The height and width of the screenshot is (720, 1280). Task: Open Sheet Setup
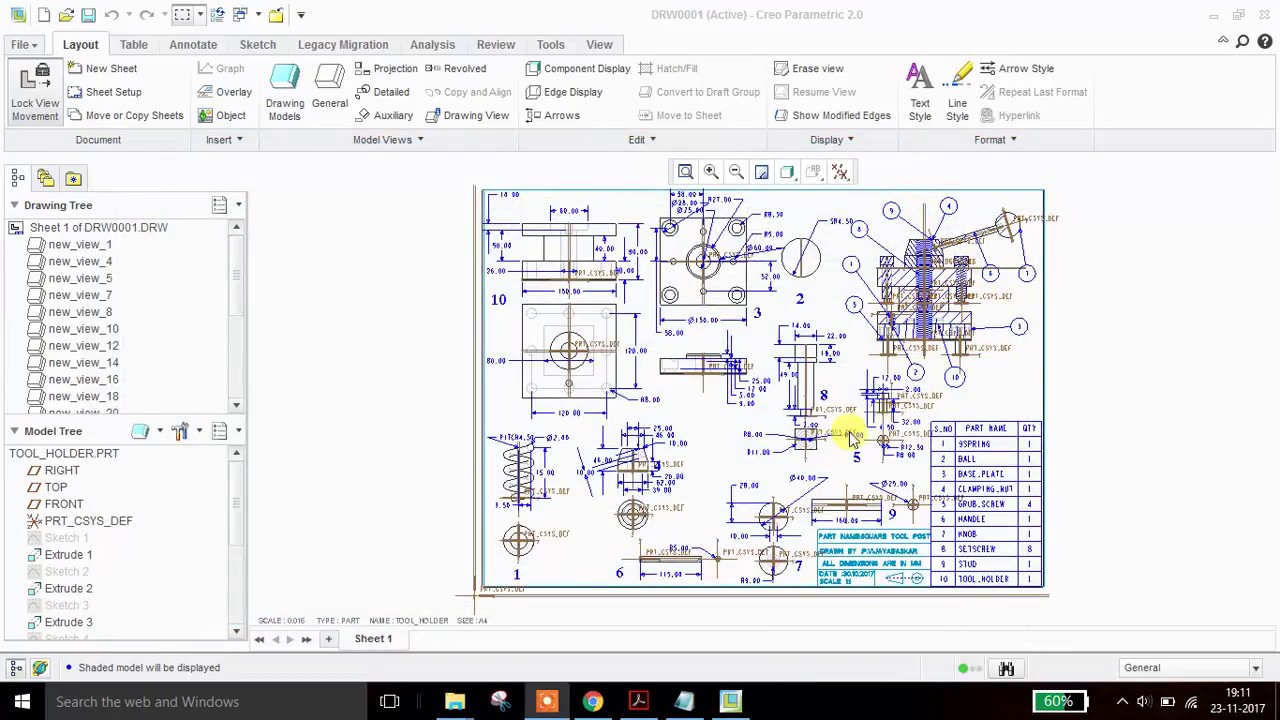click(x=104, y=92)
